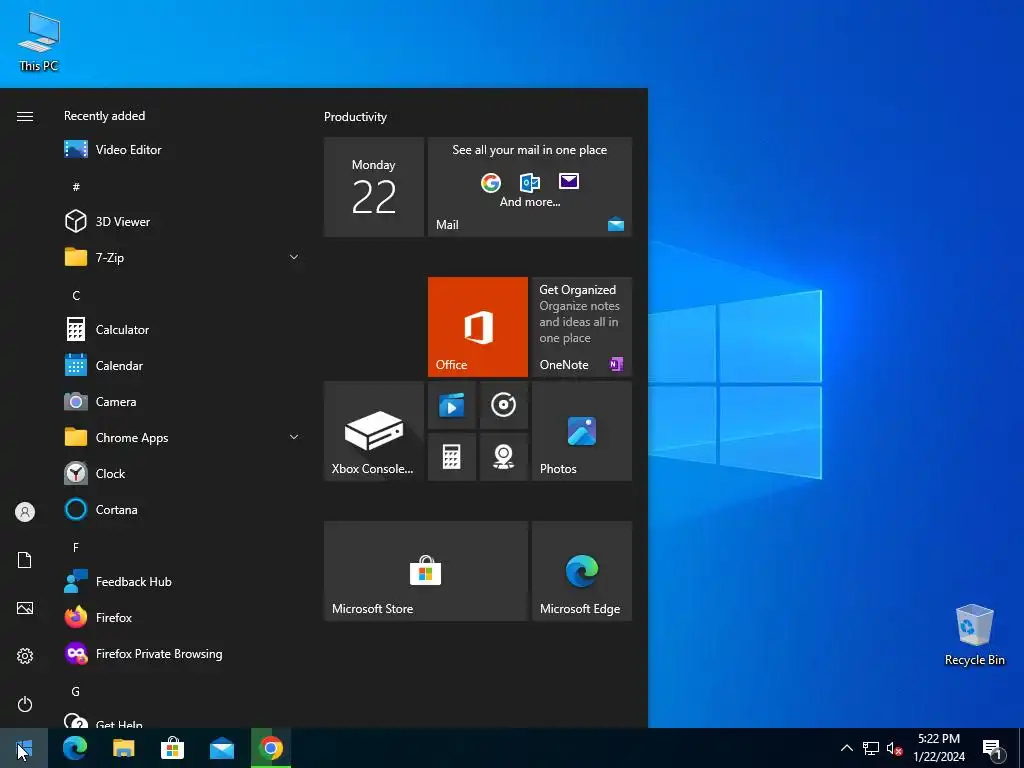Viewport: 1024px width, 768px height.
Task: Click the G letter header in app list
Action: pyautogui.click(x=76, y=691)
